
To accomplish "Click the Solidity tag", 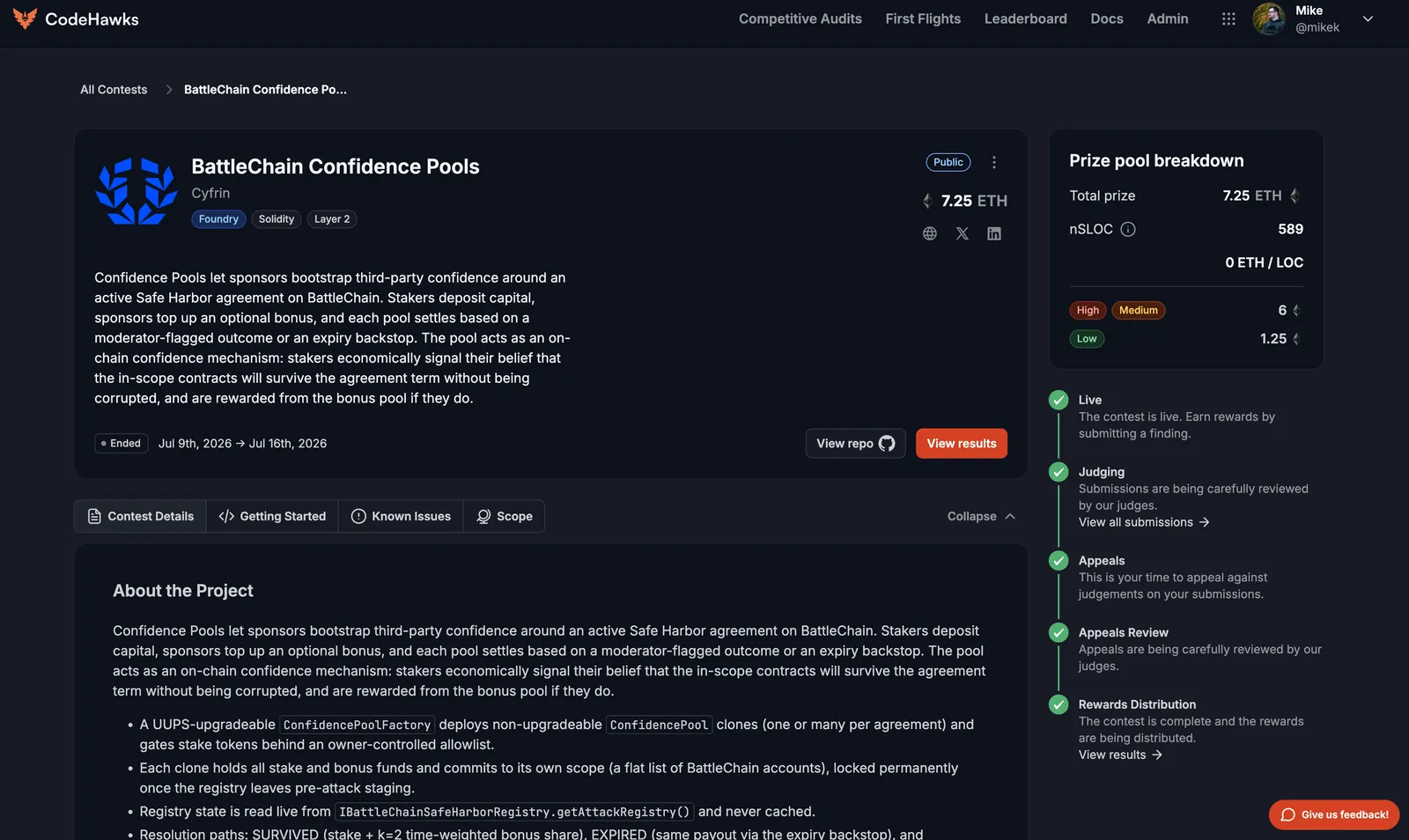I will 277,219.
